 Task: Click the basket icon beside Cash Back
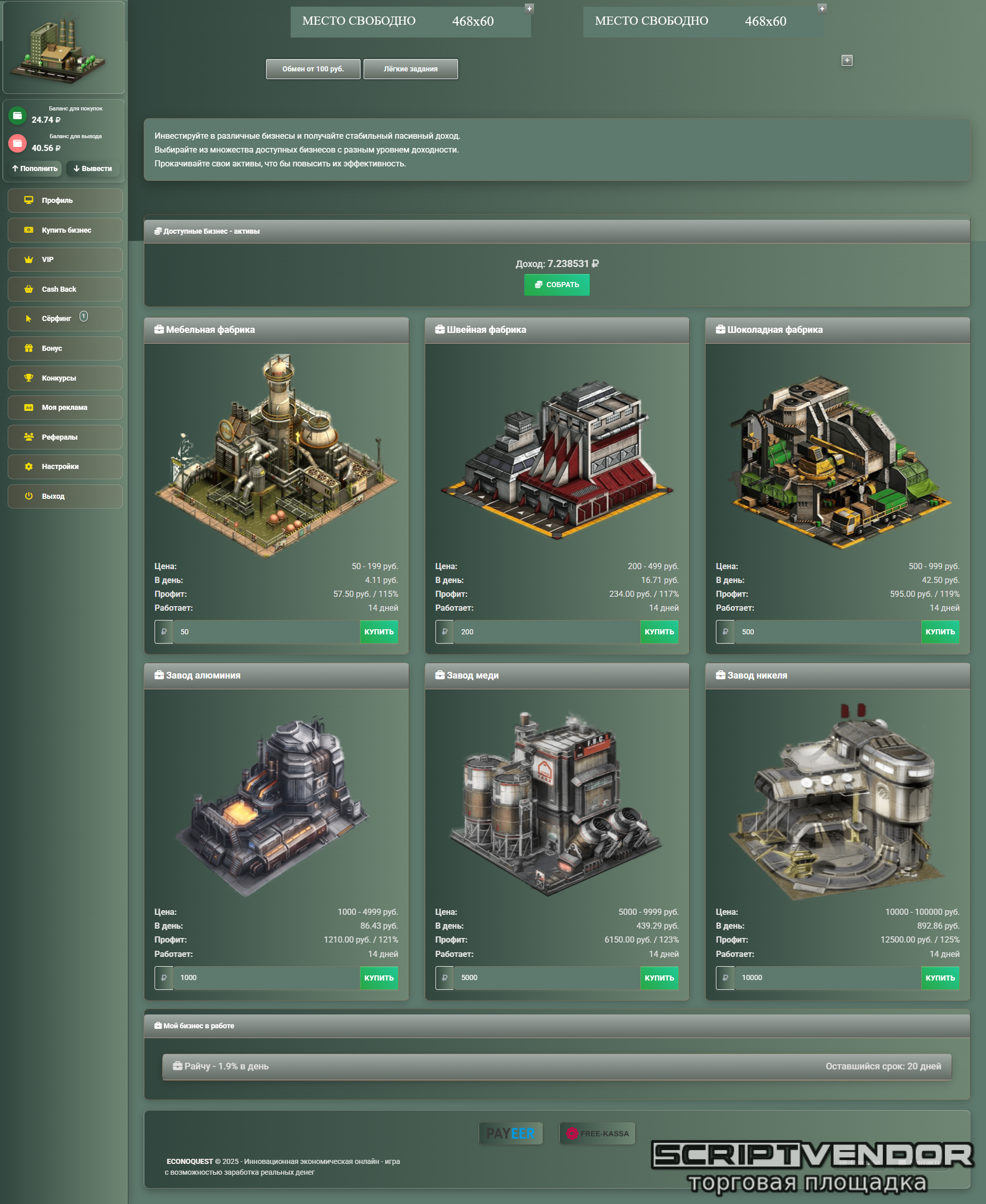[x=28, y=289]
